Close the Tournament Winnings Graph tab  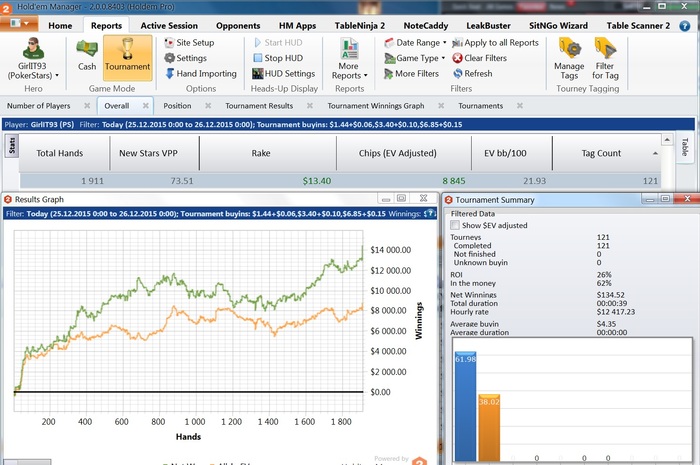pyautogui.click(x=441, y=106)
